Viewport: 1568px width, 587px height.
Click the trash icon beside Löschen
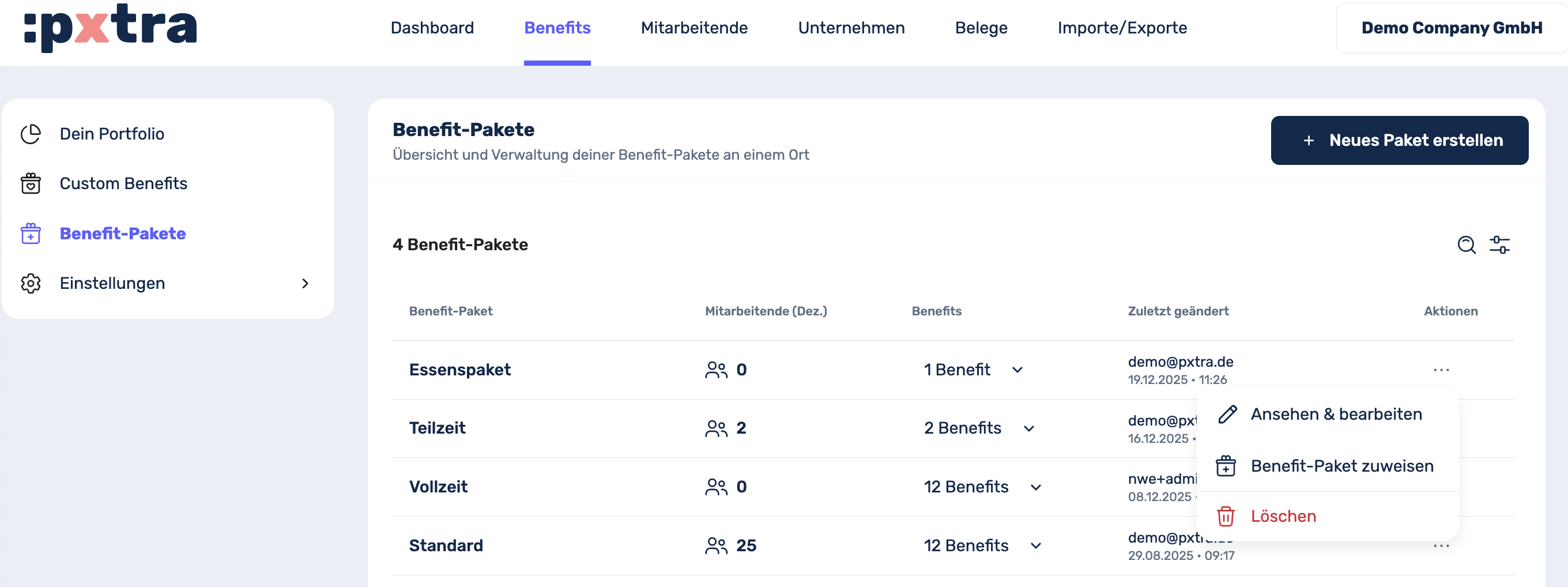point(1226,517)
